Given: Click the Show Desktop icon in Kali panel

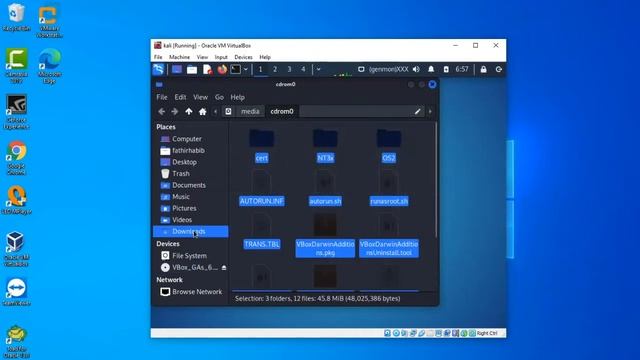Looking at the screenshot, I should coord(177,69).
